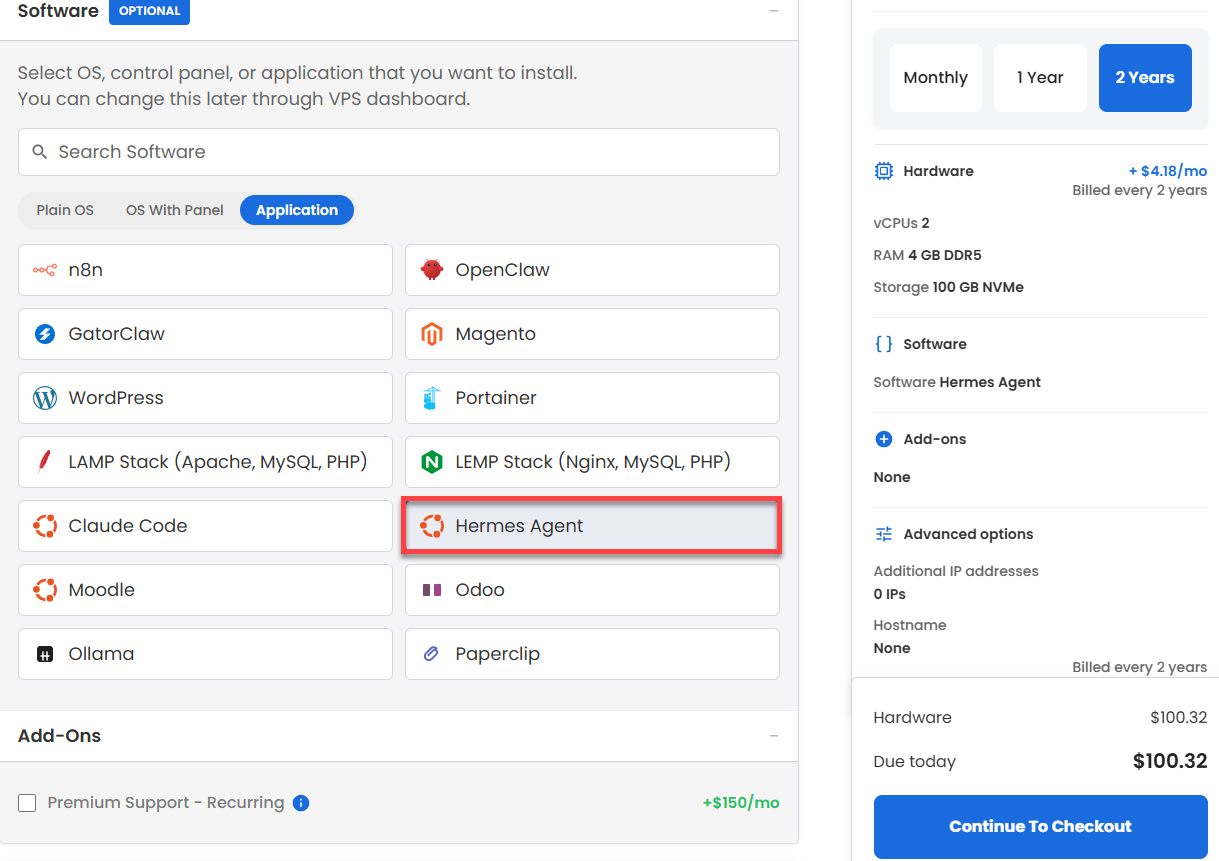
Task: Enable the Premium Support - Recurring checkbox
Action: click(27, 803)
